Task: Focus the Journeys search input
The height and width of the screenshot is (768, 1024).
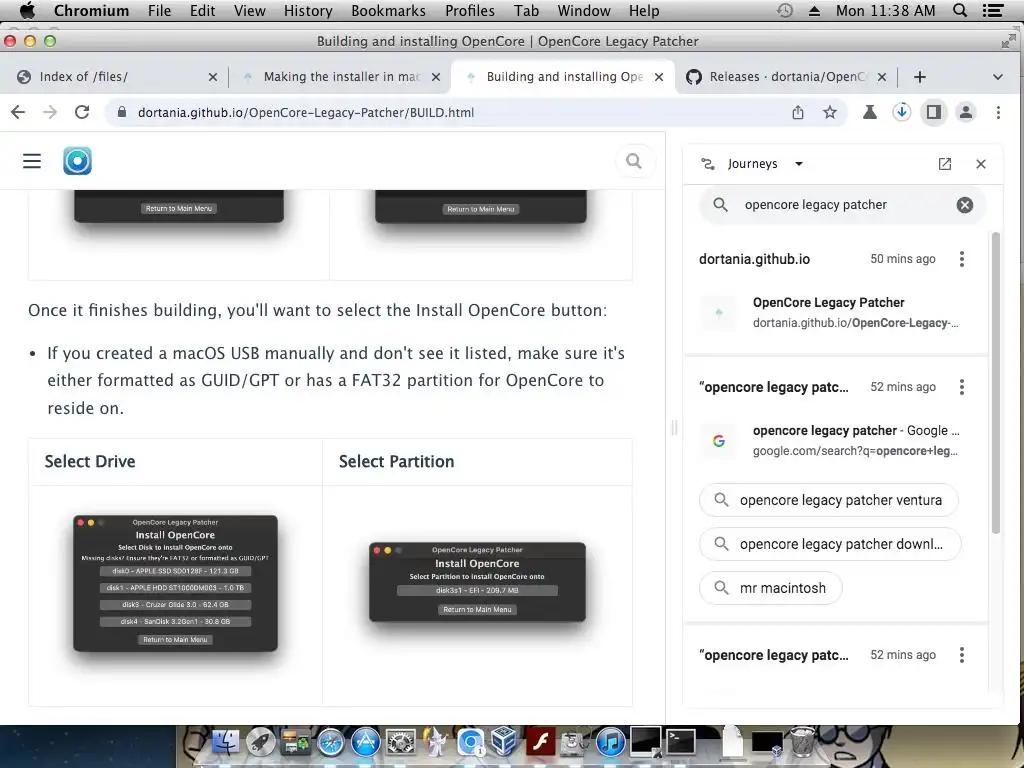Action: pos(842,205)
